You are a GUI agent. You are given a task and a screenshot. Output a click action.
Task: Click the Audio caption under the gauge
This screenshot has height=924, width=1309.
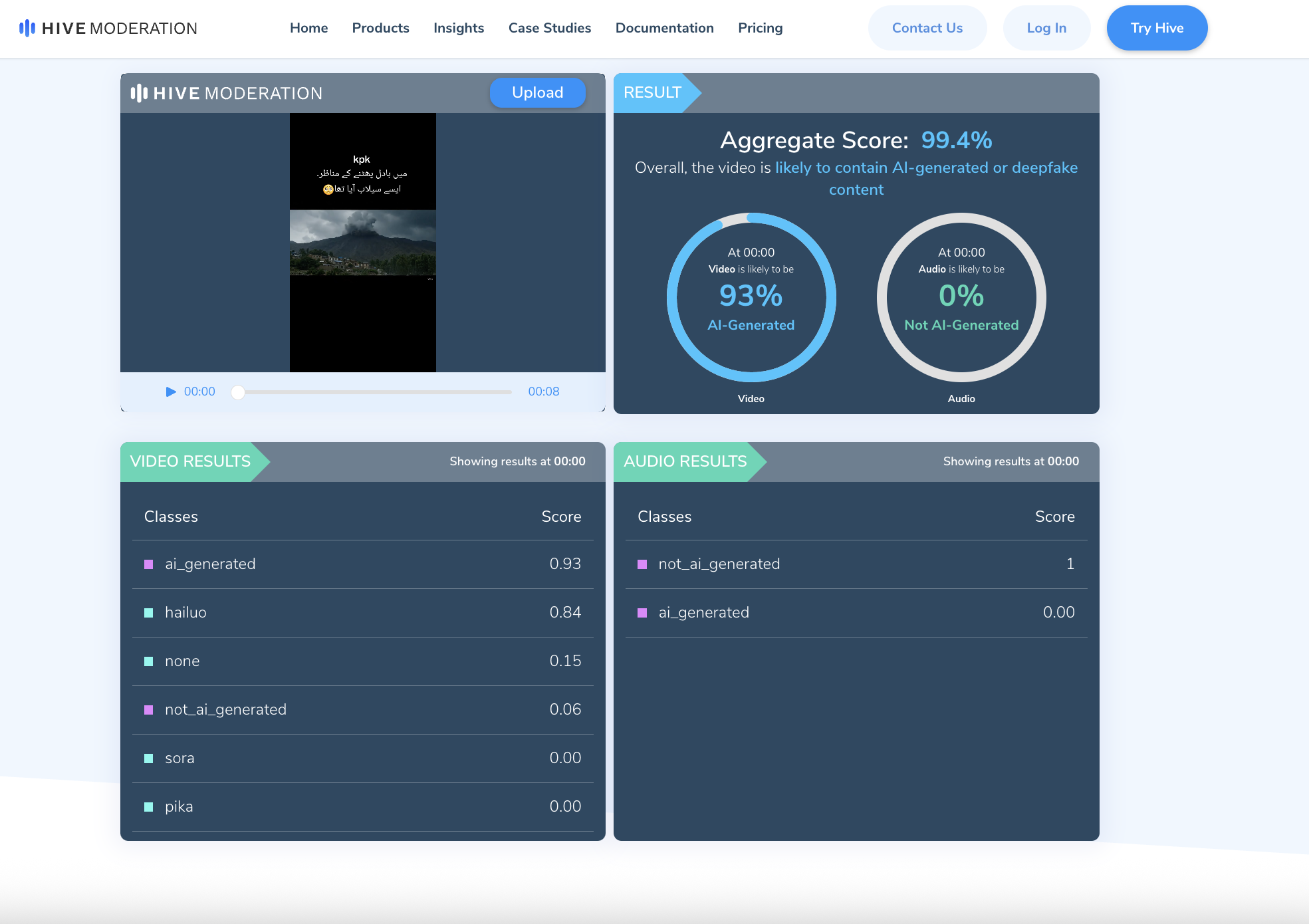pyautogui.click(x=961, y=399)
